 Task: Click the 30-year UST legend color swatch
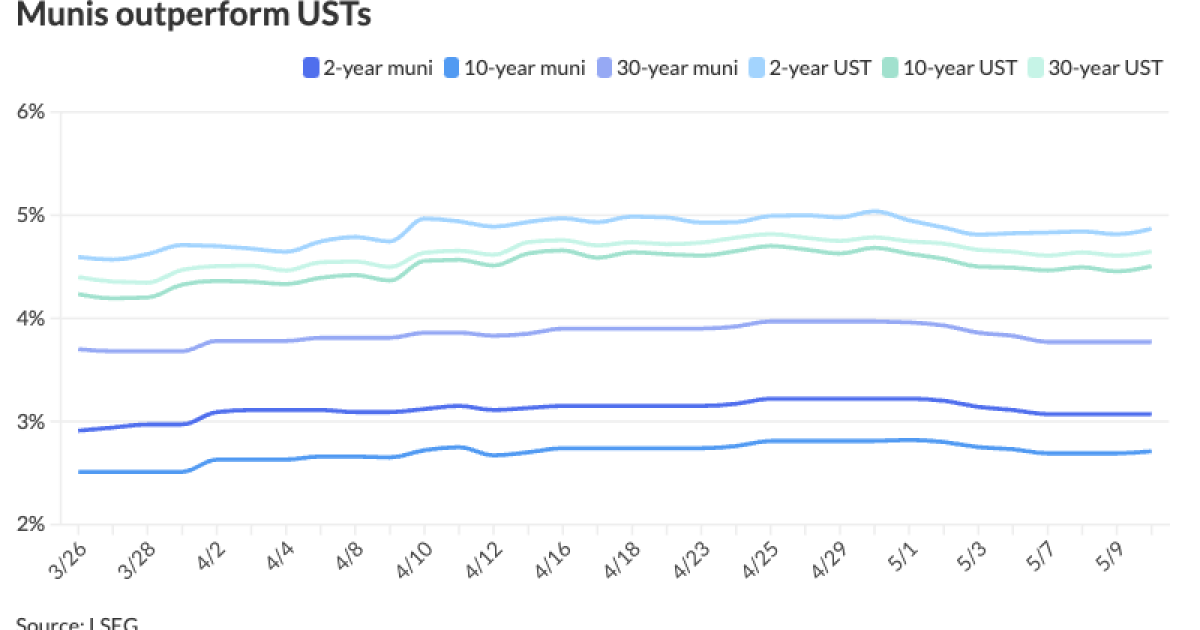tap(1035, 68)
